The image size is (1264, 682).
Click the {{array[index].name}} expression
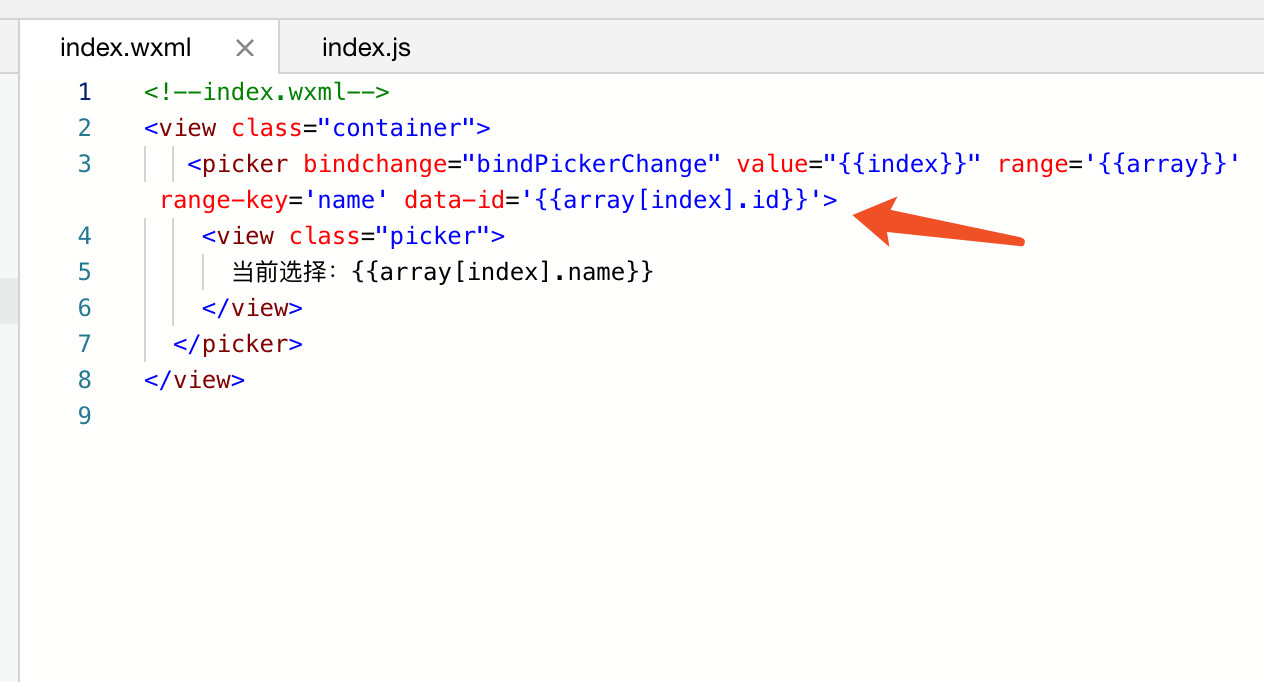[x=503, y=272]
